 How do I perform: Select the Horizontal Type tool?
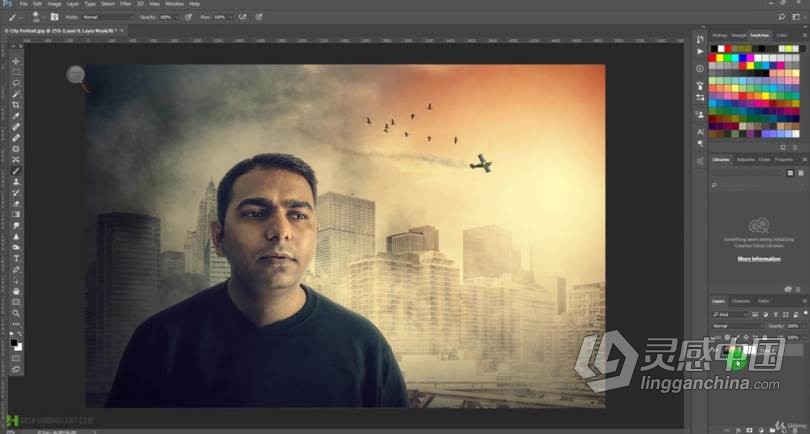pos(16,258)
